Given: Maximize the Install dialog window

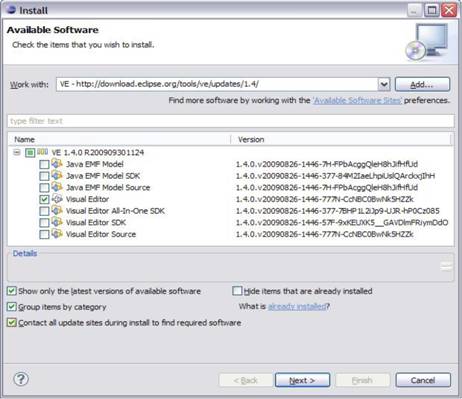Looking at the screenshot, I should coord(432,10).
